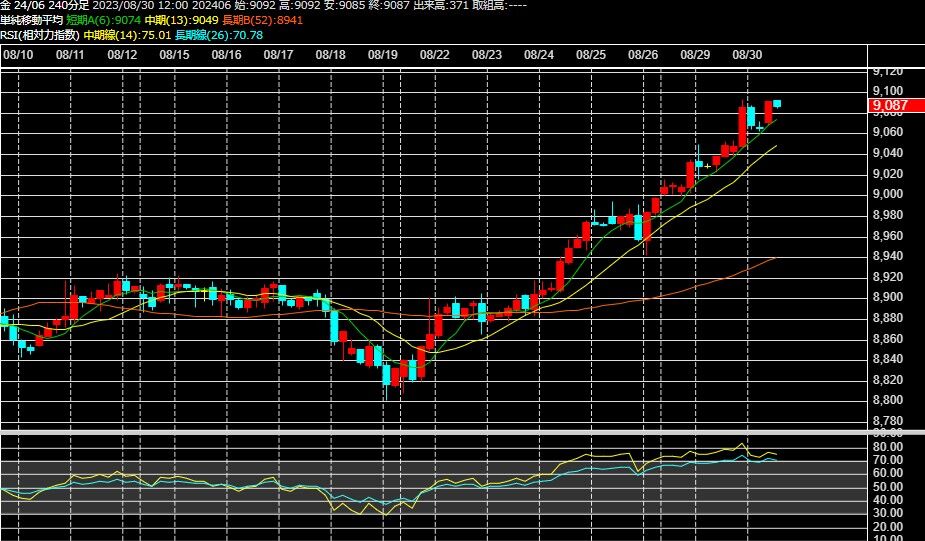The height and width of the screenshot is (541, 925).
Task: Click the 9,000 price axis label
Action: (x=888, y=194)
